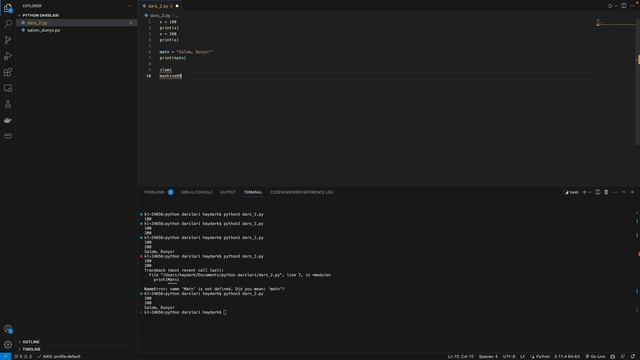Open the Manage gear settings menu

pos(8,344)
